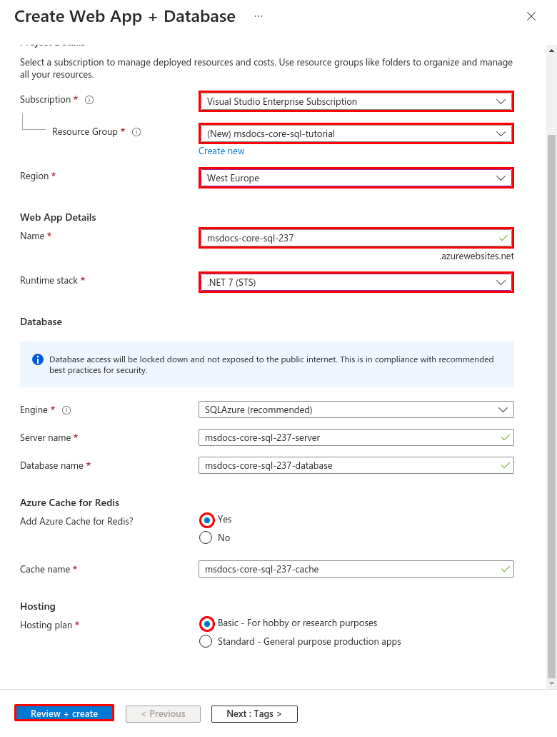Click the Database name field
This screenshot has width=557, height=737.
[x=356, y=465]
